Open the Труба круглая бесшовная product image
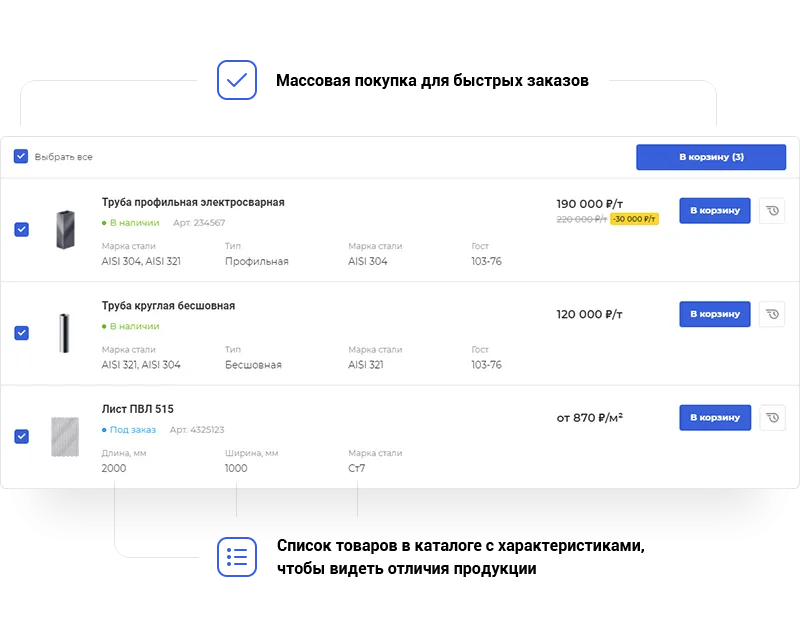 (x=65, y=333)
